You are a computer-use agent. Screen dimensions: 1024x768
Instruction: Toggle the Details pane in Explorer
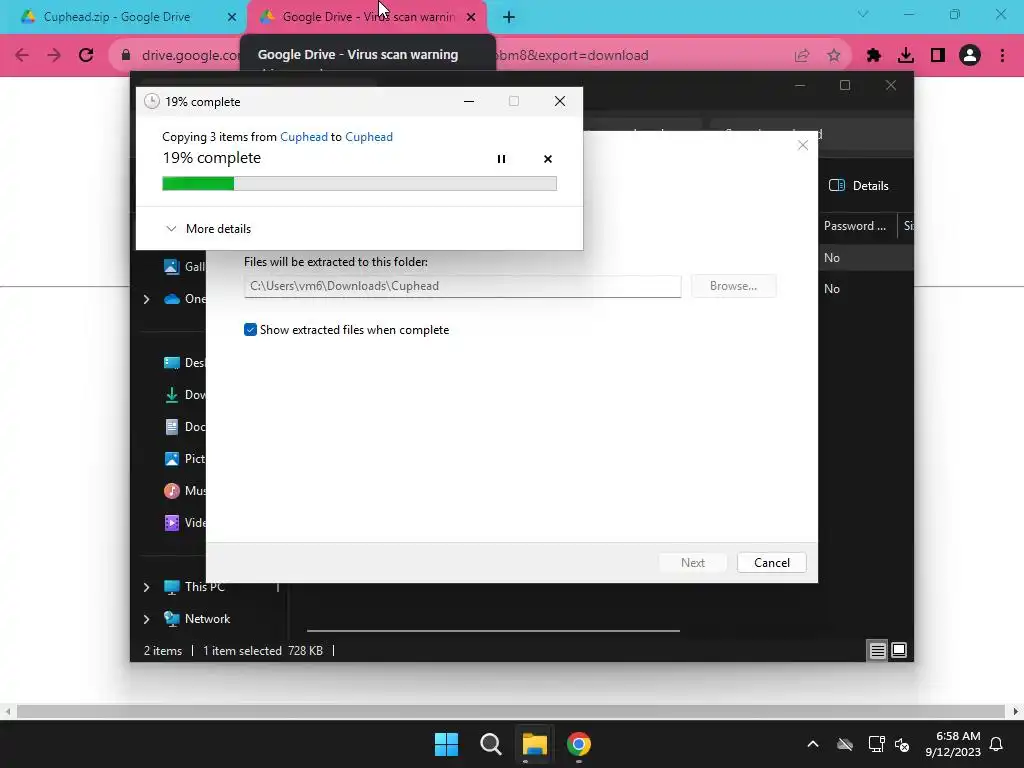coord(858,185)
